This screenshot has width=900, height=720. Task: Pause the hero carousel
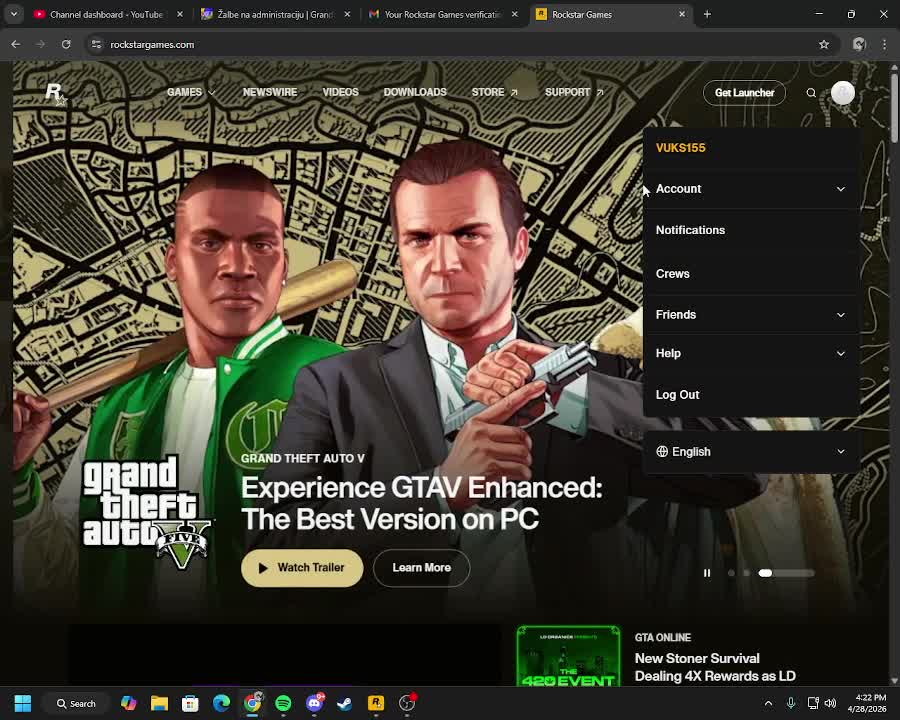[x=707, y=573]
